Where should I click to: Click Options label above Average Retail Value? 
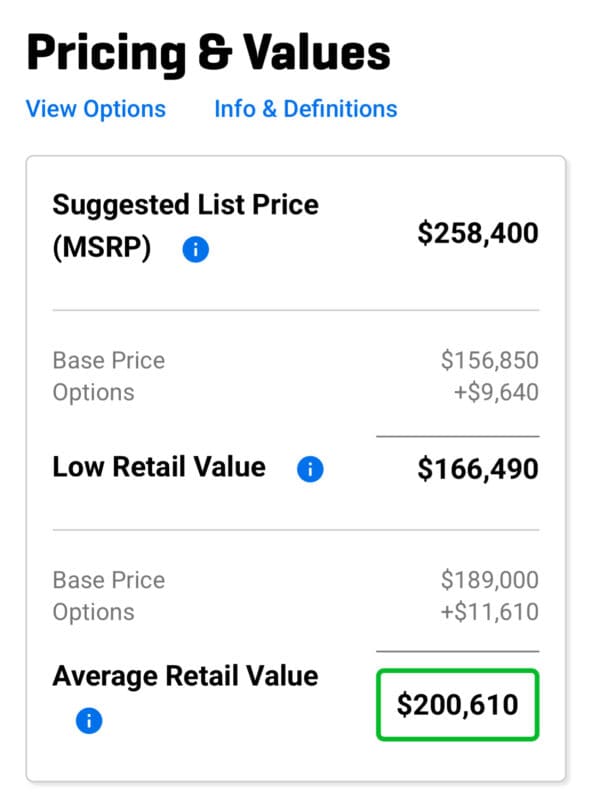click(93, 613)
